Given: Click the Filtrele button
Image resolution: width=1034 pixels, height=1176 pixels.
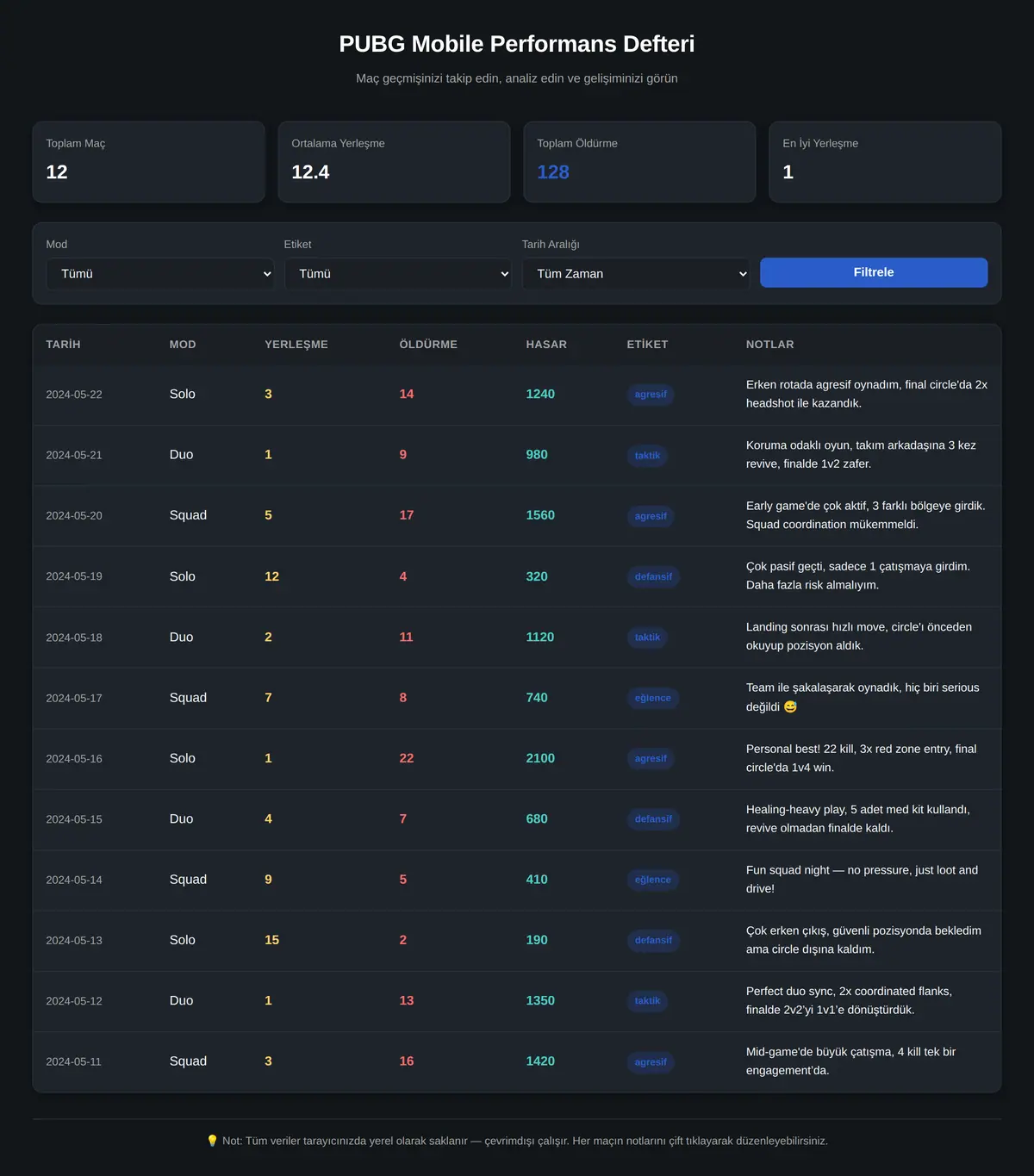Looking at the screenshot, I should [874, 272].
